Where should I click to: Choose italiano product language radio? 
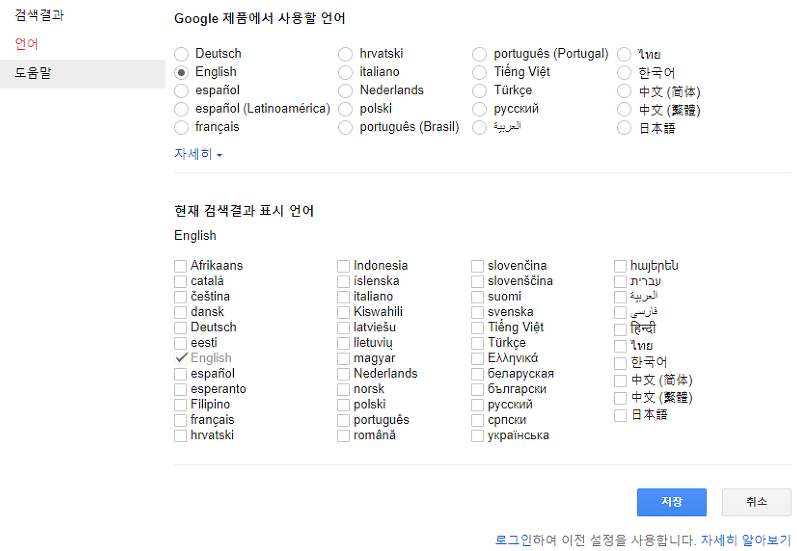point(345,72)
